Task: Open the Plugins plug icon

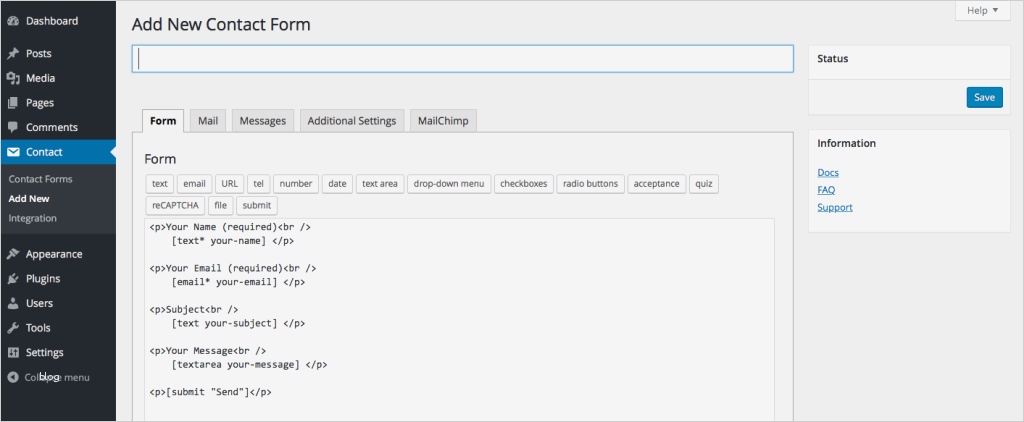Action: tap(13, 279)
